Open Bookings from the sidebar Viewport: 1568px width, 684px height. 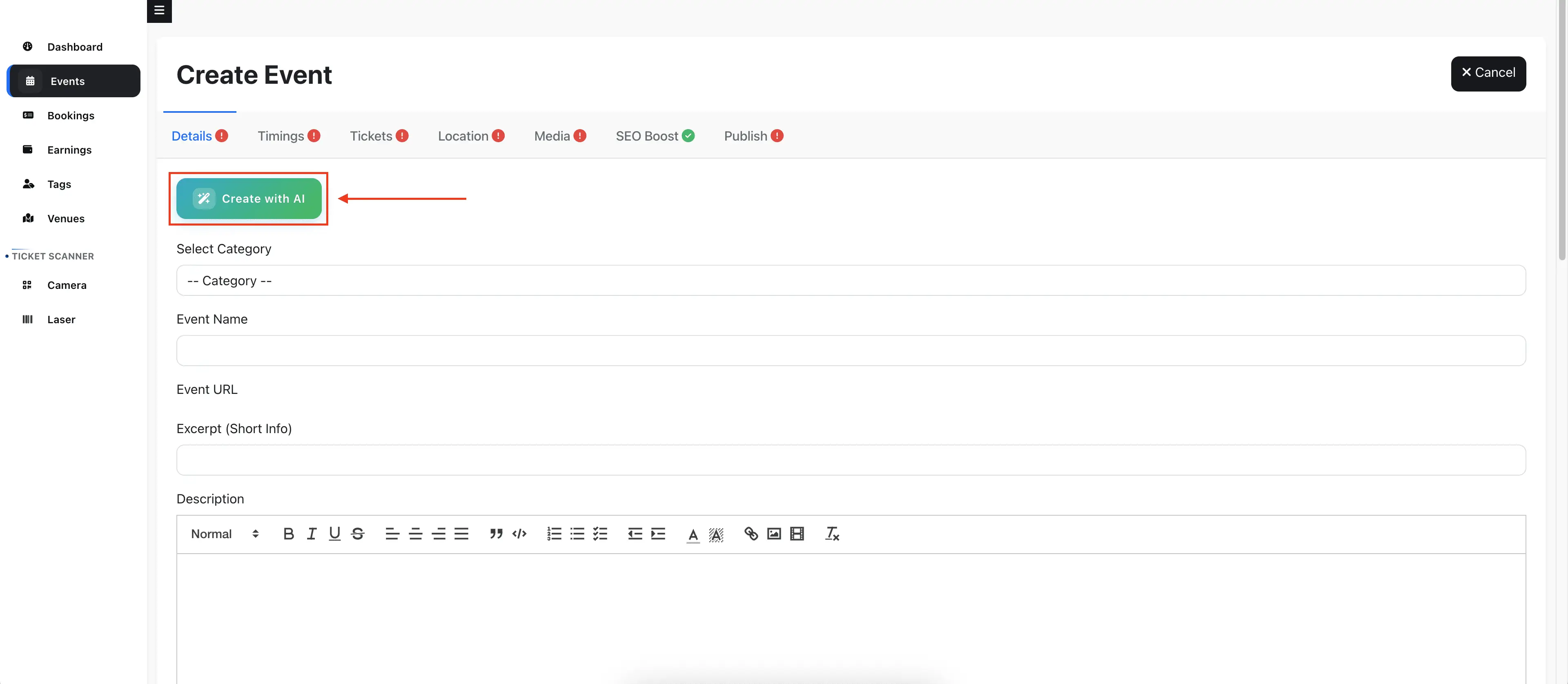point(71,115)
